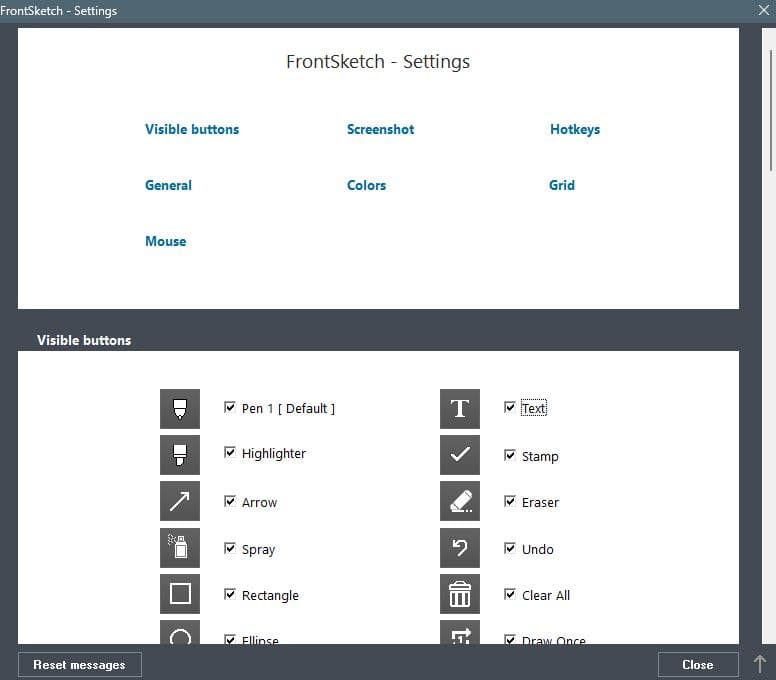
Task: Toggle the Ellipse checkbox
Action: (x=230, y=639)
